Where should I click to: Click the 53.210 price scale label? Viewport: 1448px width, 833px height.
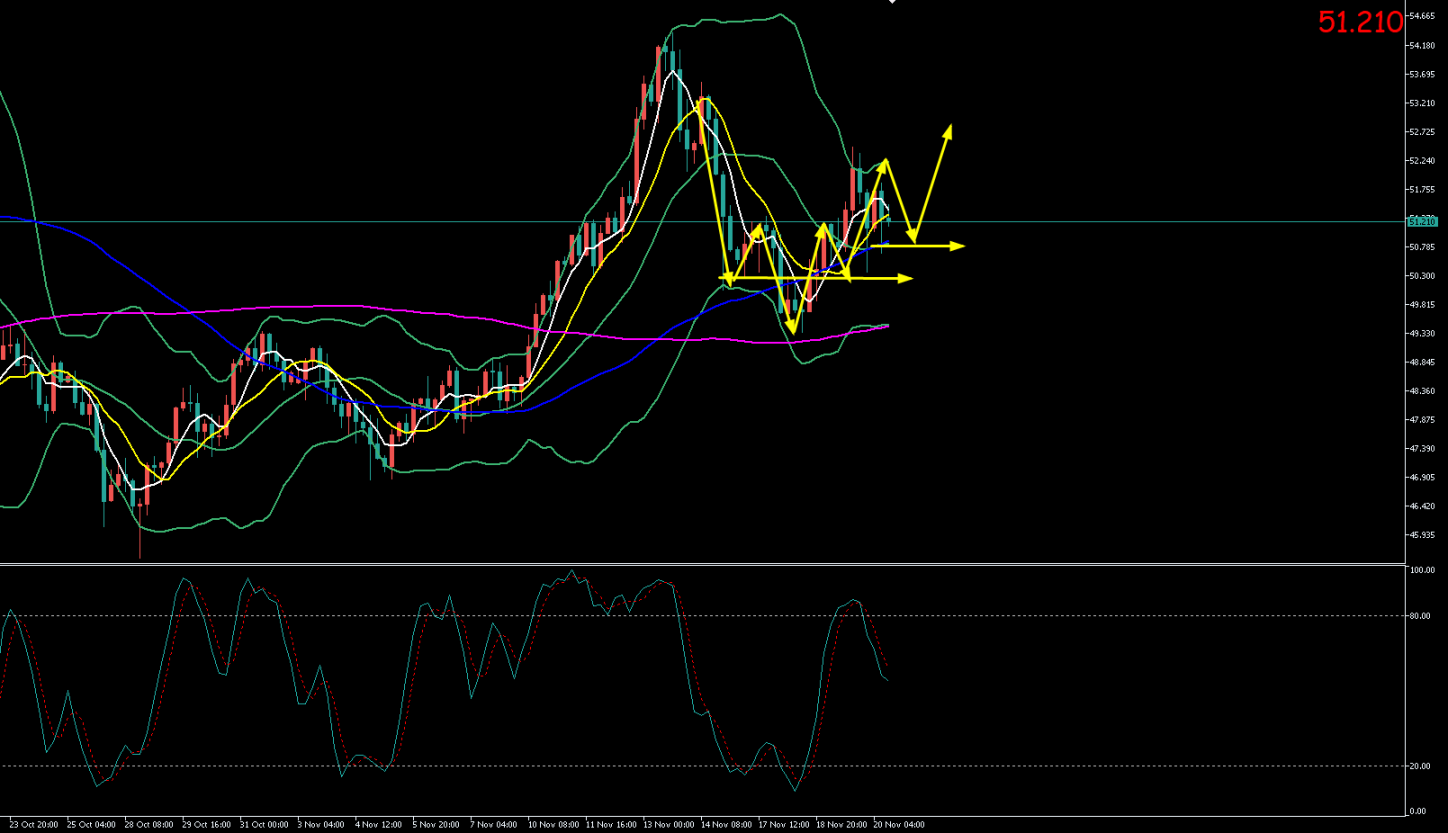coord(1422,103)
